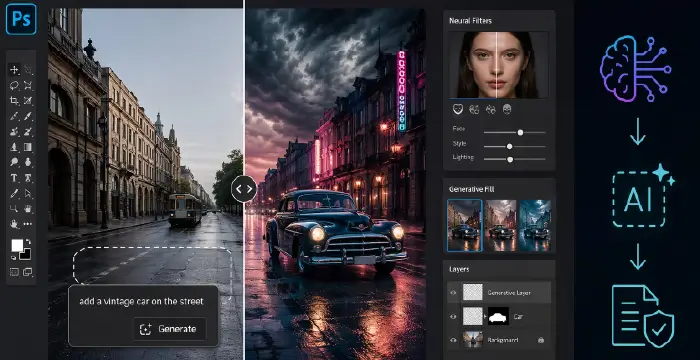The width and height of the screenshot is (700, 360).
Task: Toggle Quick Mask mode icon
Action: click(14, 271)
